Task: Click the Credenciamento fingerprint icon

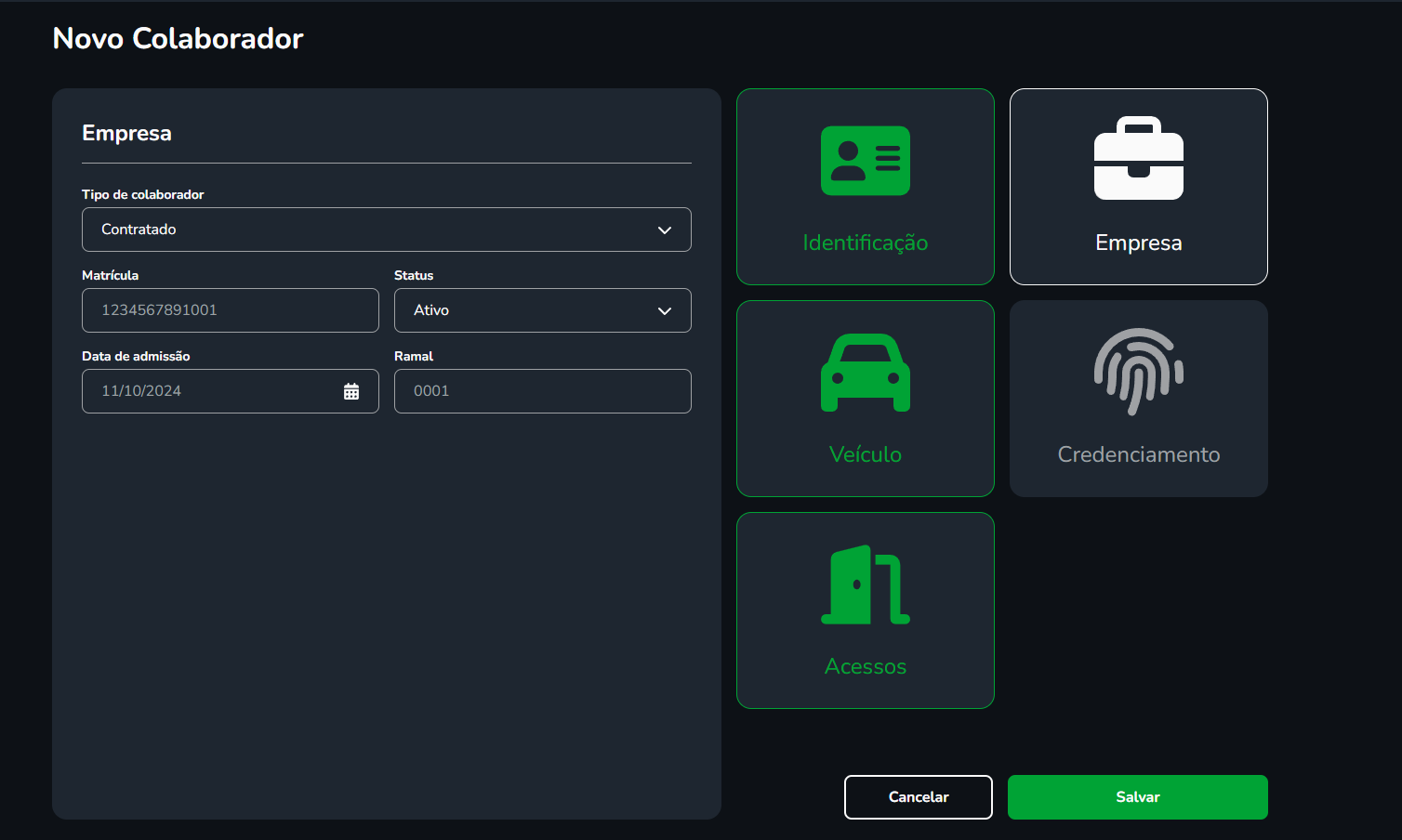Action: click(x=1138, y=371)
